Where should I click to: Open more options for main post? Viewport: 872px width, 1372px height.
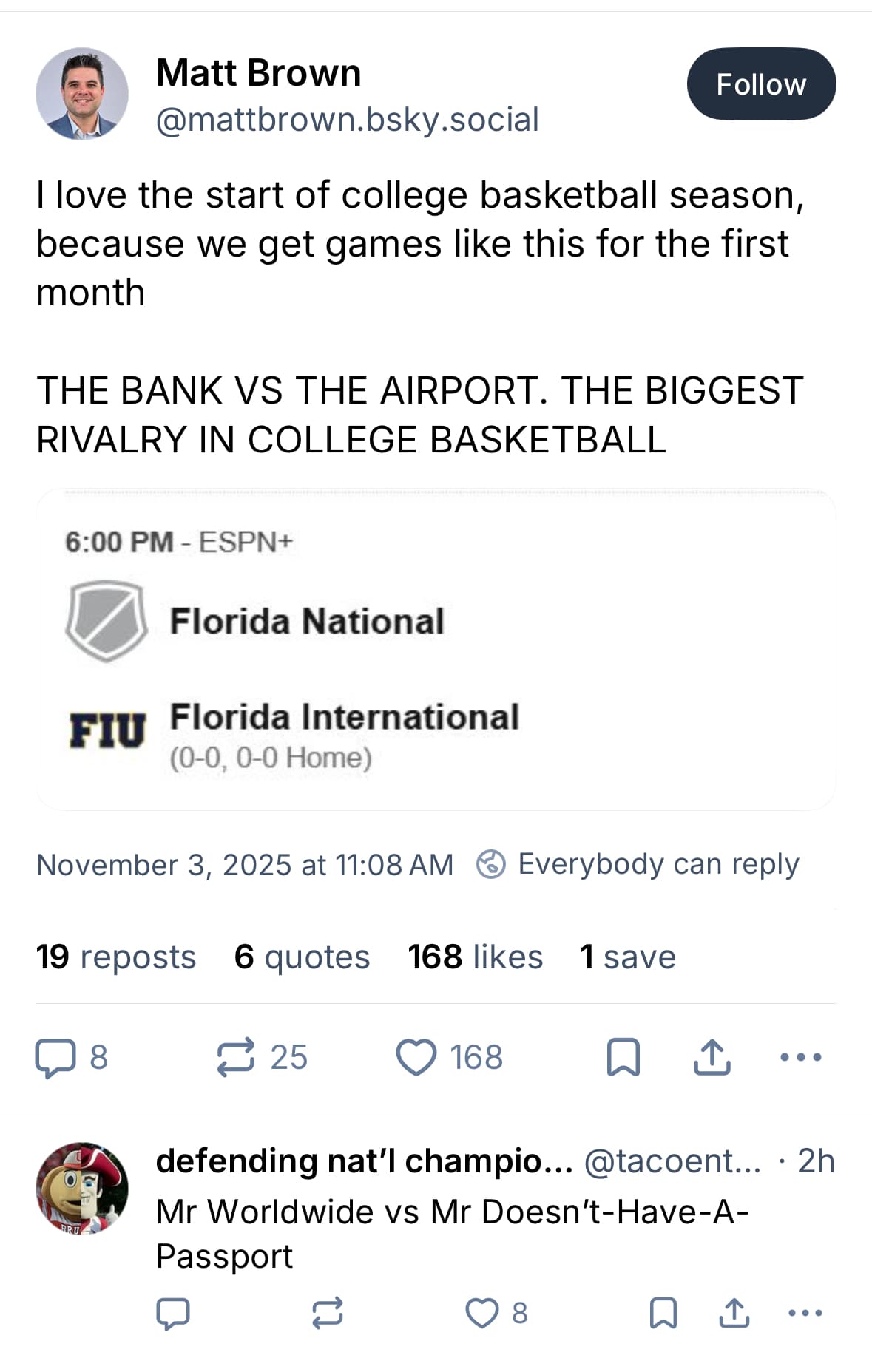[801, 1057]
